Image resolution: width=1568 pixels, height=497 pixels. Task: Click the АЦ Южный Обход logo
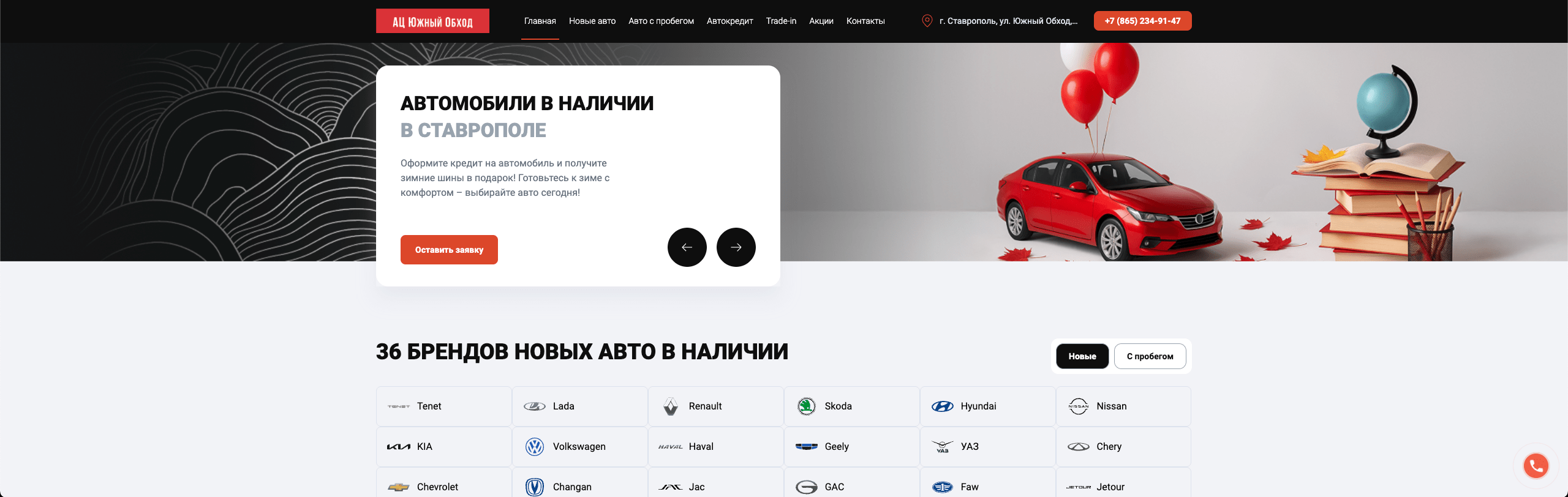point(432,21)
